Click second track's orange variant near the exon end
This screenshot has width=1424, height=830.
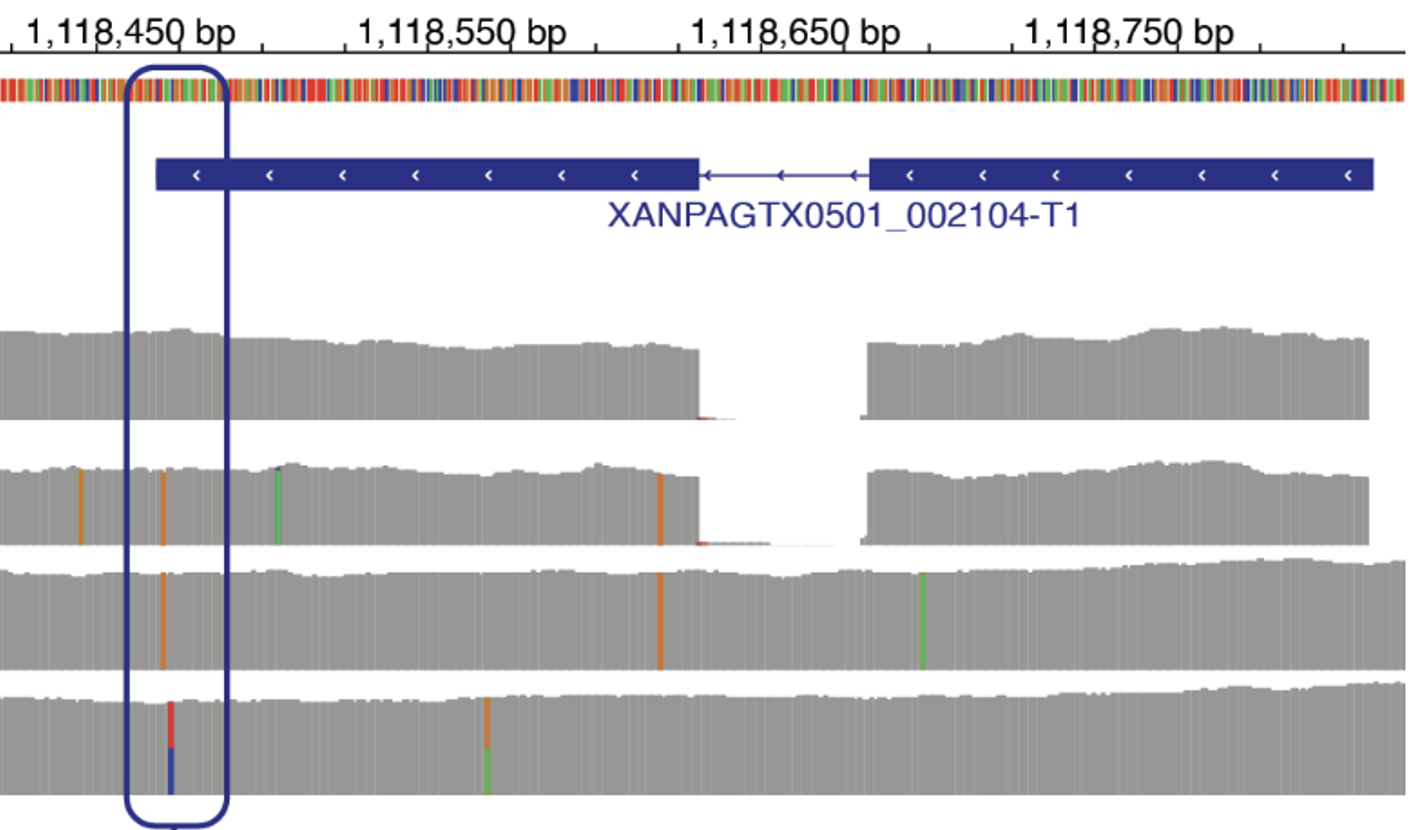pyautogui.click(x=660, y=509)
